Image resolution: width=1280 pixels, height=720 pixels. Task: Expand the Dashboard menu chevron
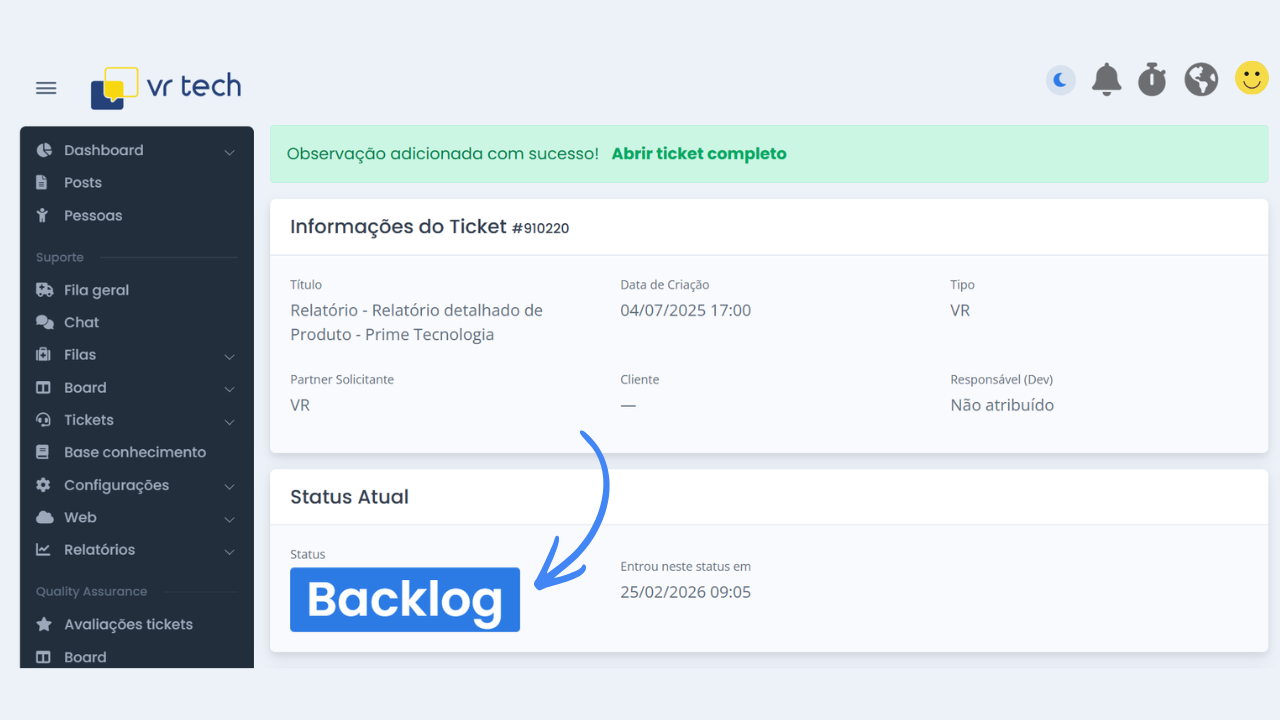[229, 152]
